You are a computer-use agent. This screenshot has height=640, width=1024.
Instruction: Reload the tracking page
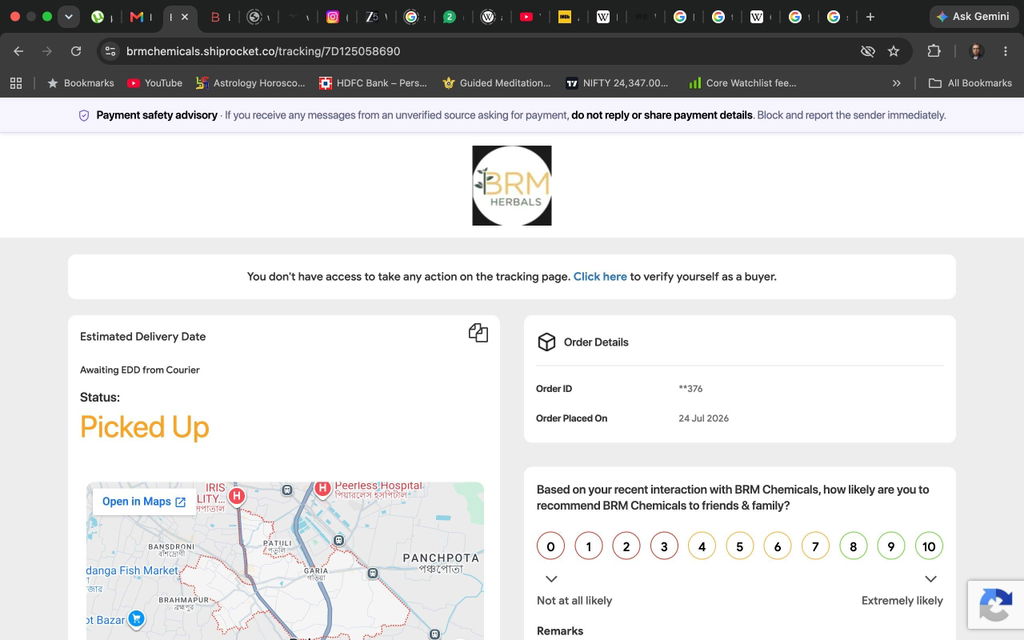[76, 51]
